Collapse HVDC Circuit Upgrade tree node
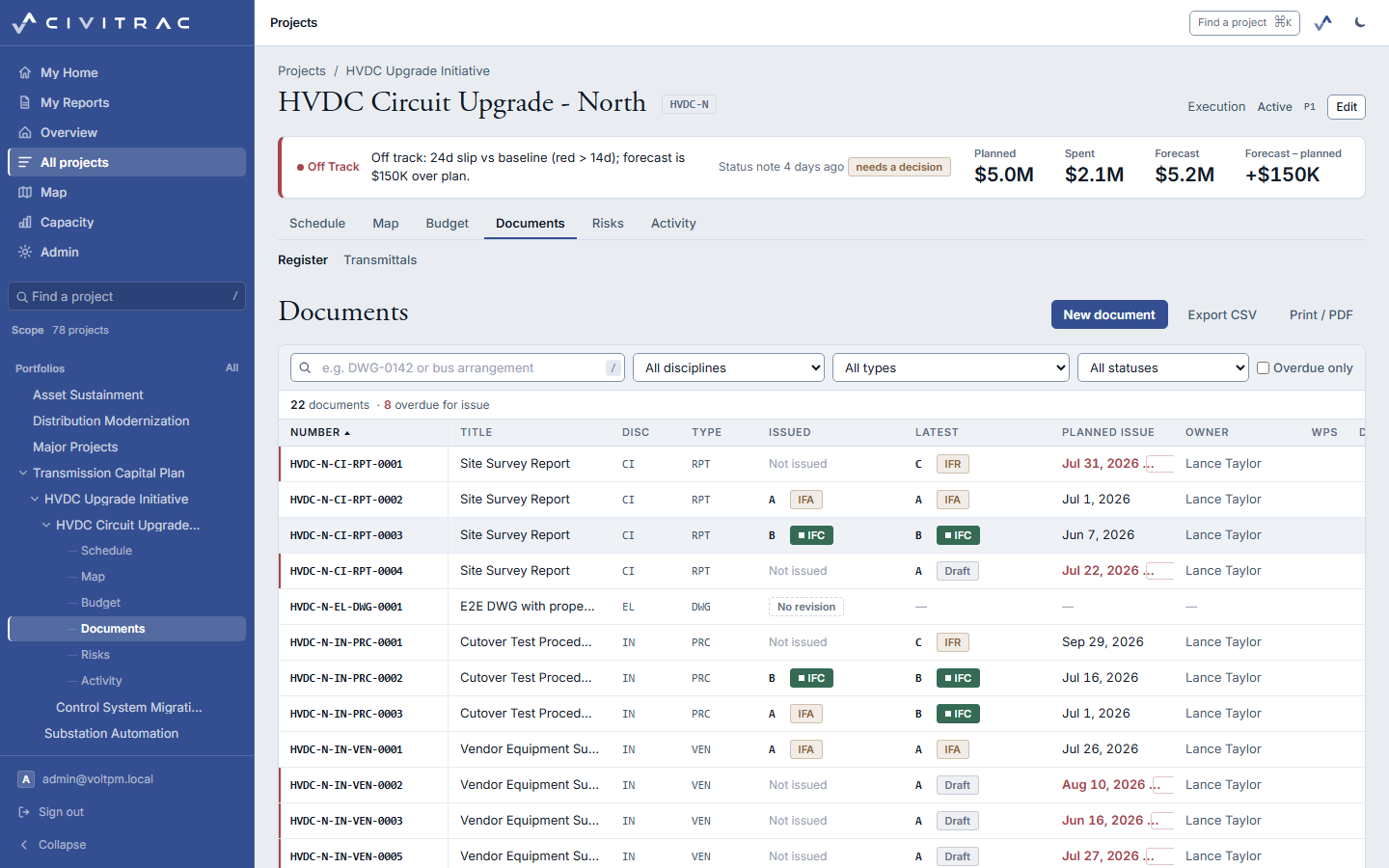The width and height of the screenshot is (1389, 868). (46, 525)
